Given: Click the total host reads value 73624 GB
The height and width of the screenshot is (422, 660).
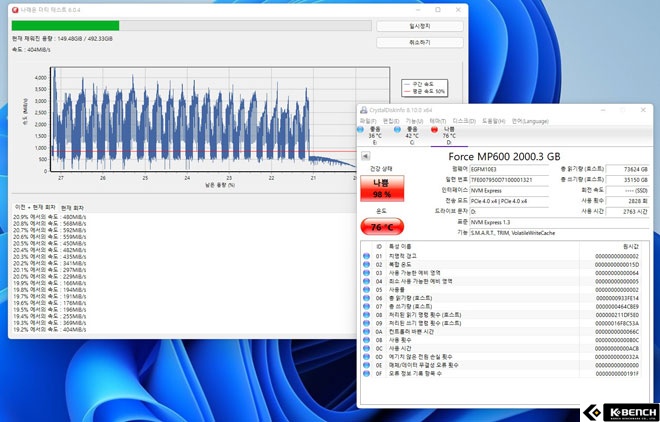Looking at the screenshot, I should coord(628,169).
